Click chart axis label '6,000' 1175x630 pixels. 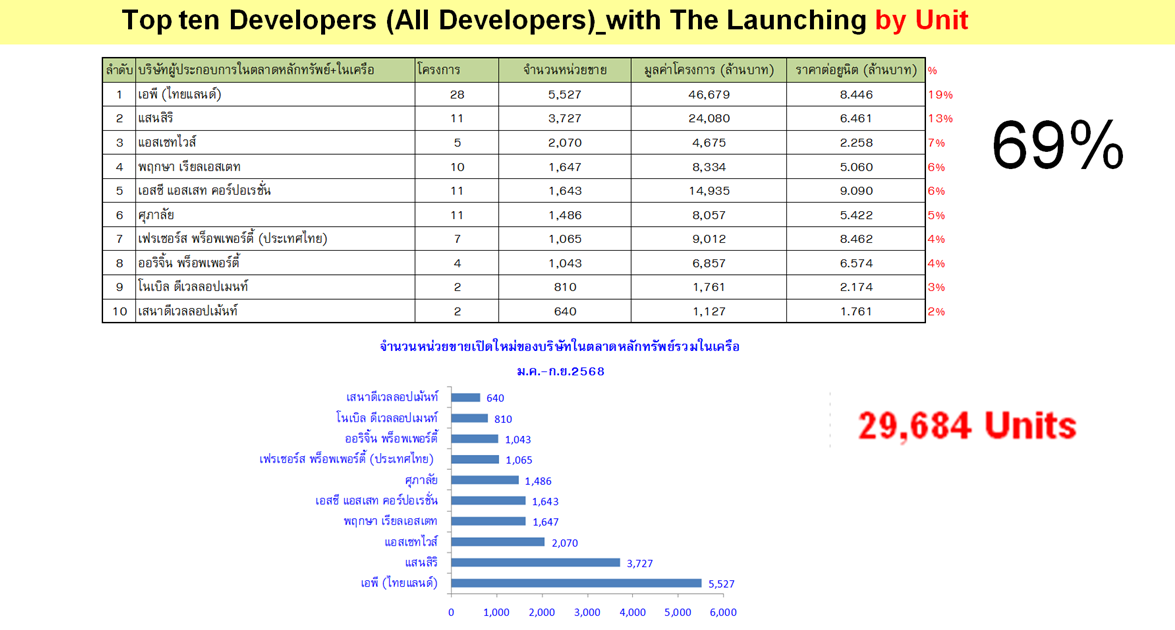pos(723,612)
